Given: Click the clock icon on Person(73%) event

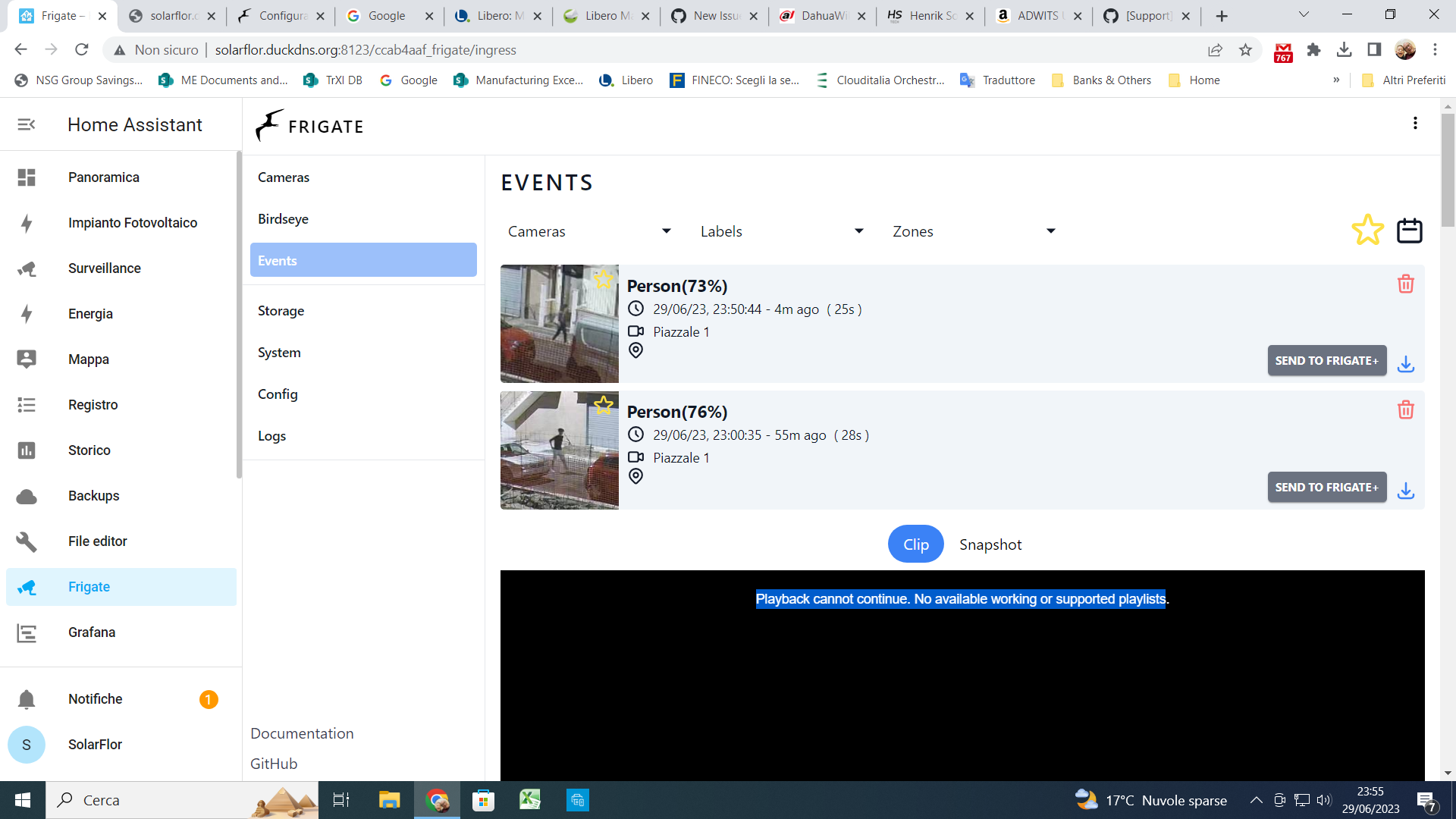Looking at the screenshot, I should [636, 309].
